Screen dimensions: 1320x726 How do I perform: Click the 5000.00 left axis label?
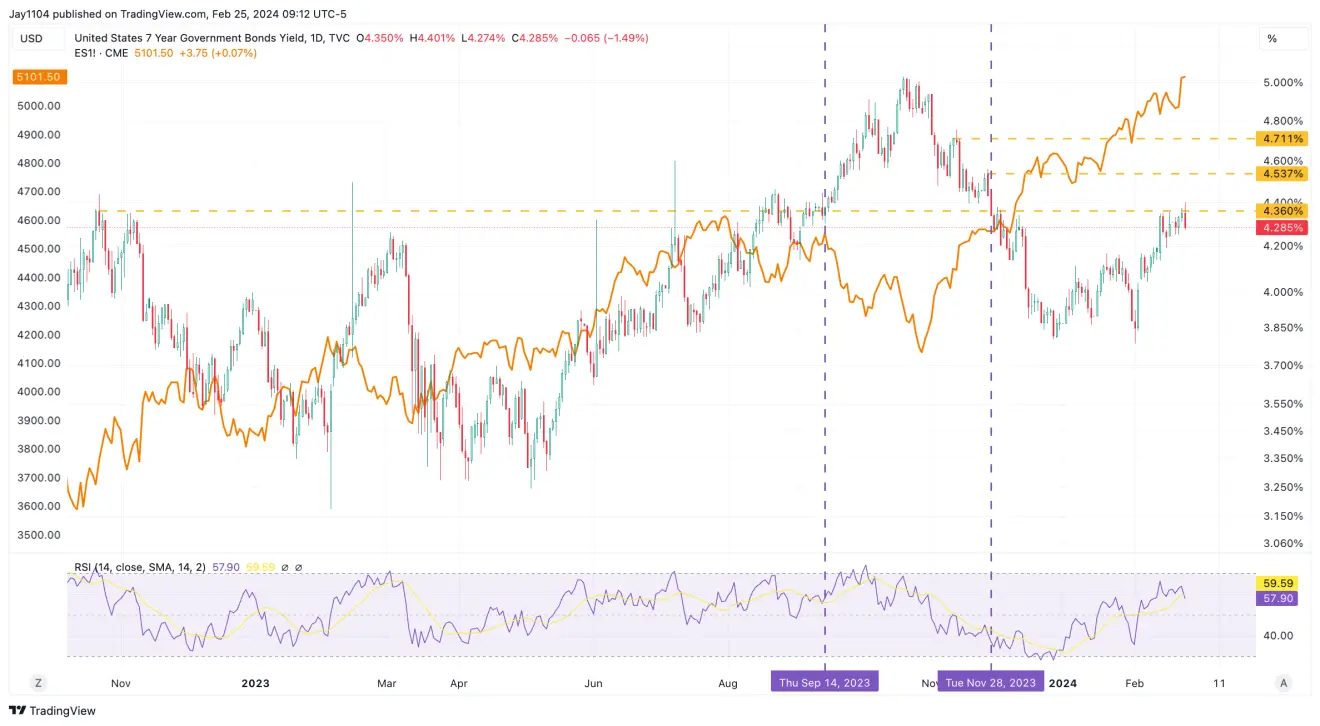pos(40,106)
